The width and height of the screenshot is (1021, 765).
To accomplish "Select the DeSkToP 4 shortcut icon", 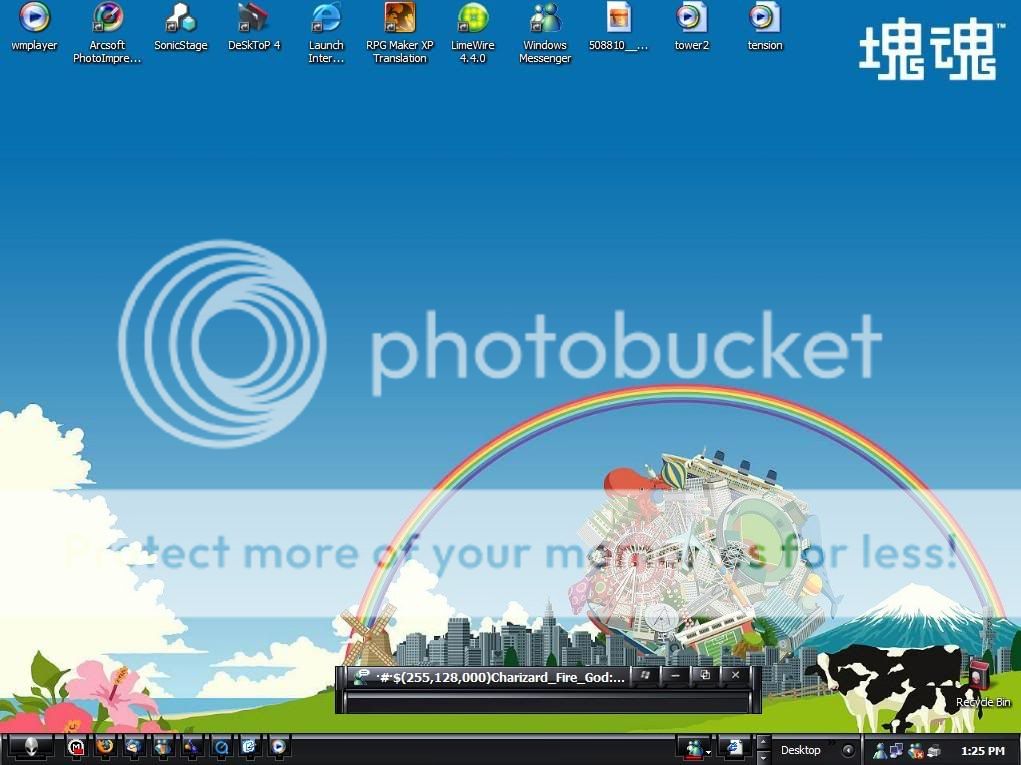I will tap(254, 18).
